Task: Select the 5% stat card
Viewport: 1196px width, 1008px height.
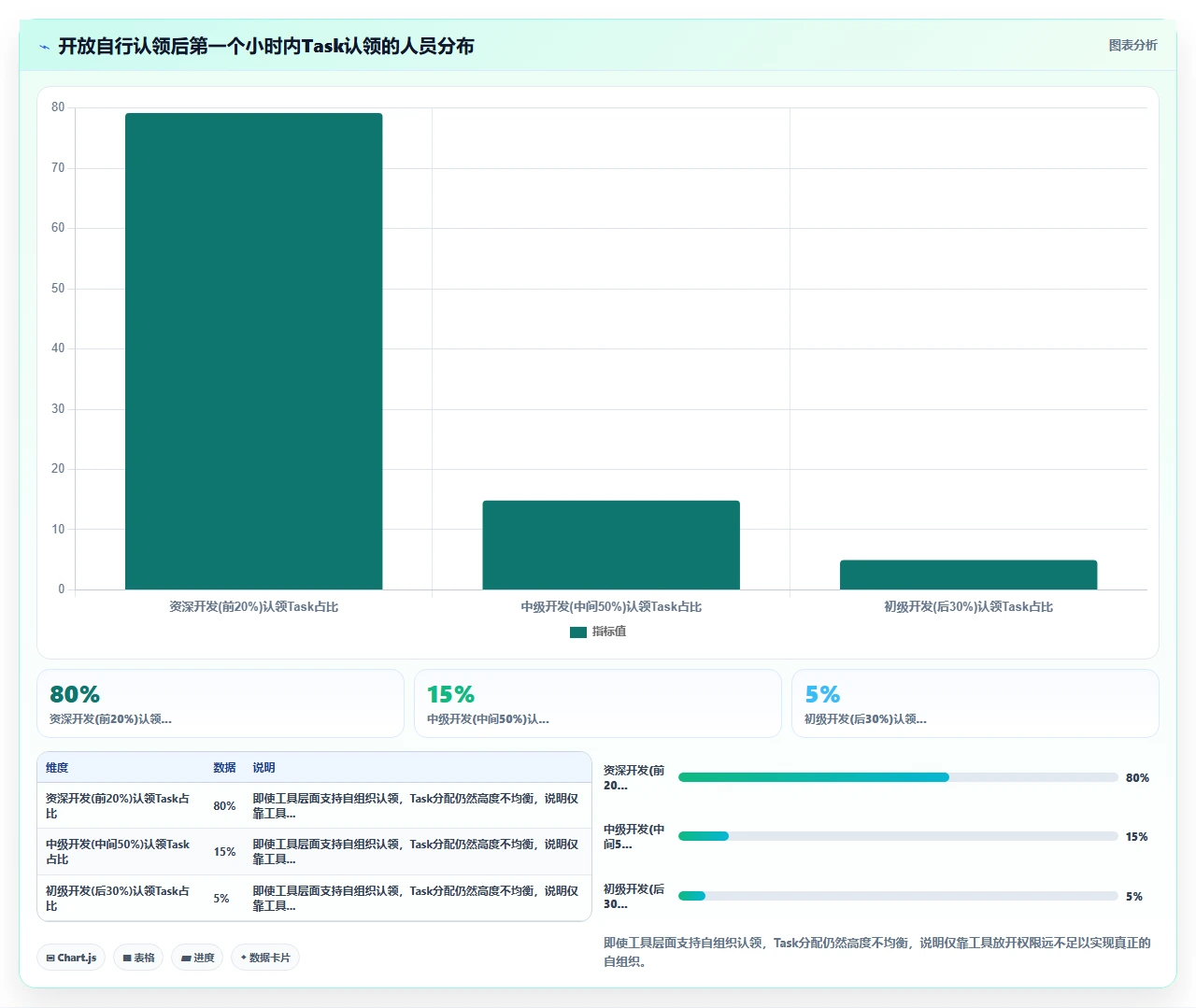Action: tap(975, 703)
